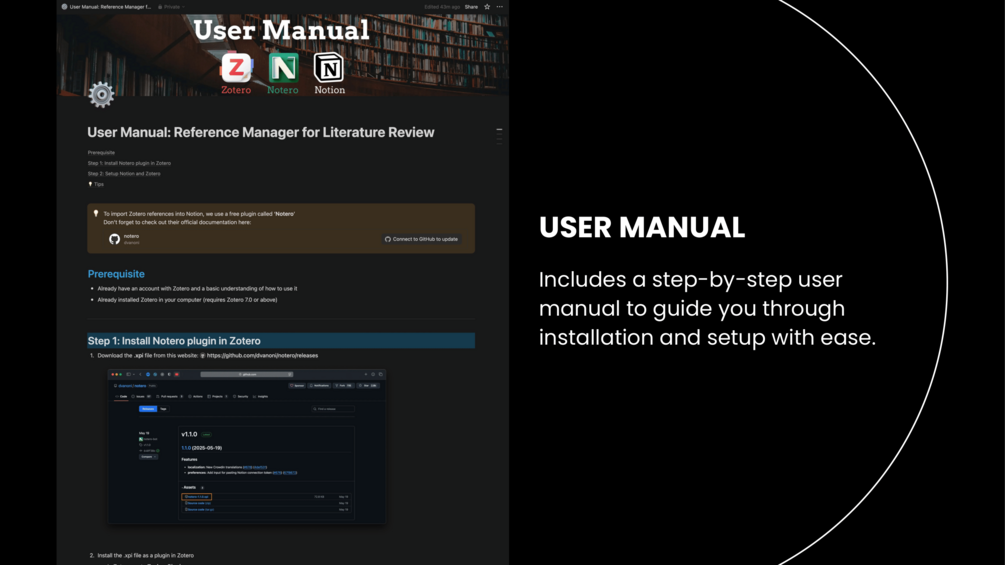Screen dimensions: 1005x565
Task: Jump to Prerequisite in table of contents
Action: click(101, 152)
